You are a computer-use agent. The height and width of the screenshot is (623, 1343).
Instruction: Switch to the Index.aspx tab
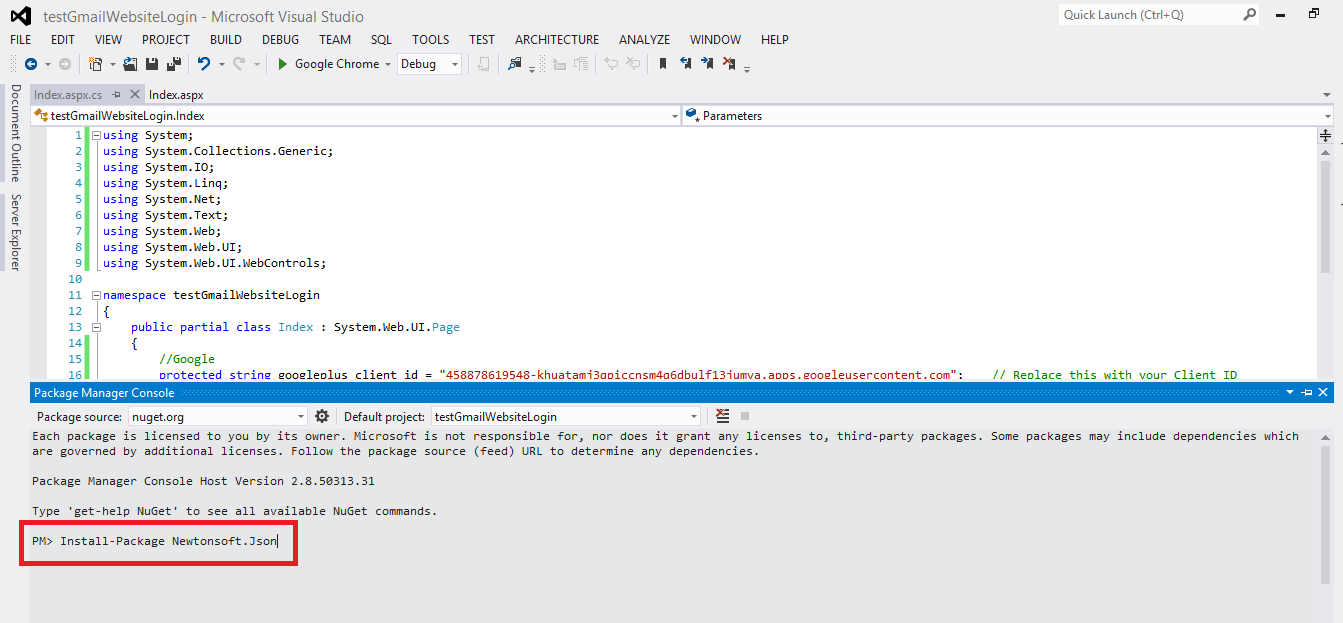click(x=176, y=95)
